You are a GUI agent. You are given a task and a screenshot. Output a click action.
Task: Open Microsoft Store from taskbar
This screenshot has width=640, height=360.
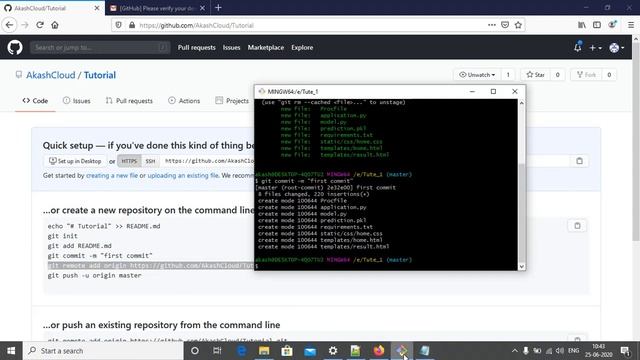pos(287,351)
